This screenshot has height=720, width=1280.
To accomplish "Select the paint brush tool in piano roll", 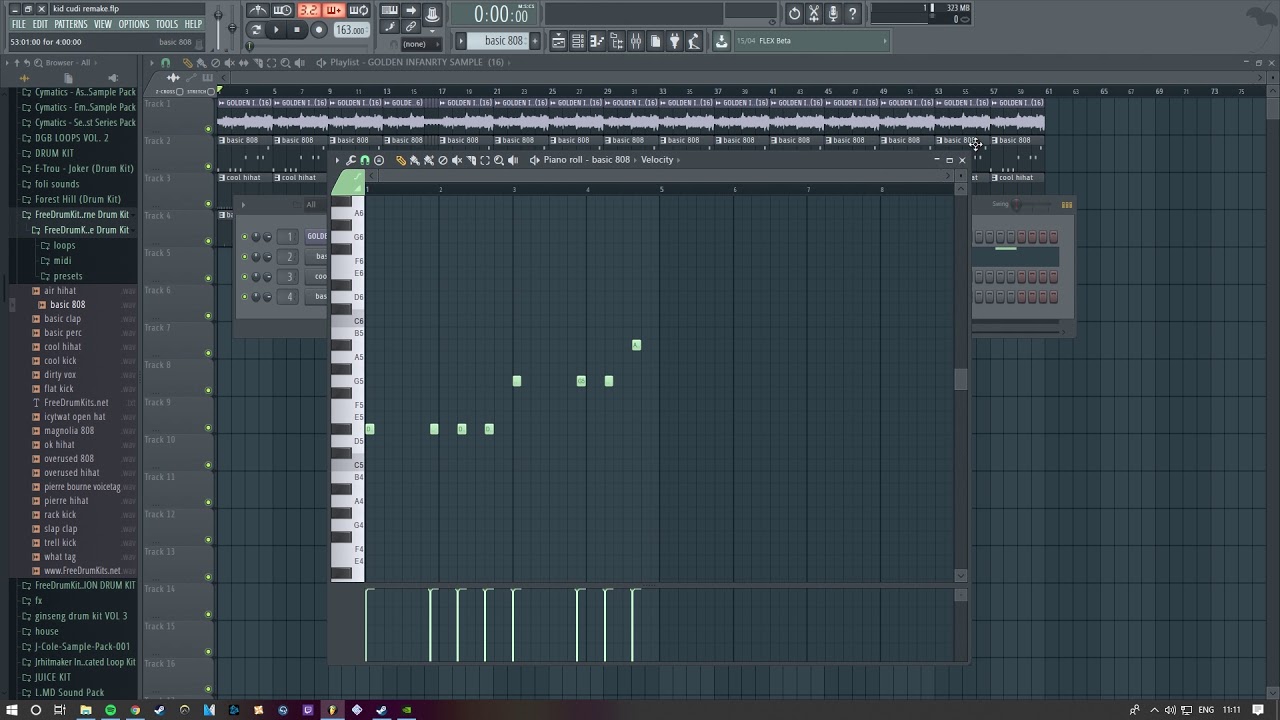I will [414, 160].
